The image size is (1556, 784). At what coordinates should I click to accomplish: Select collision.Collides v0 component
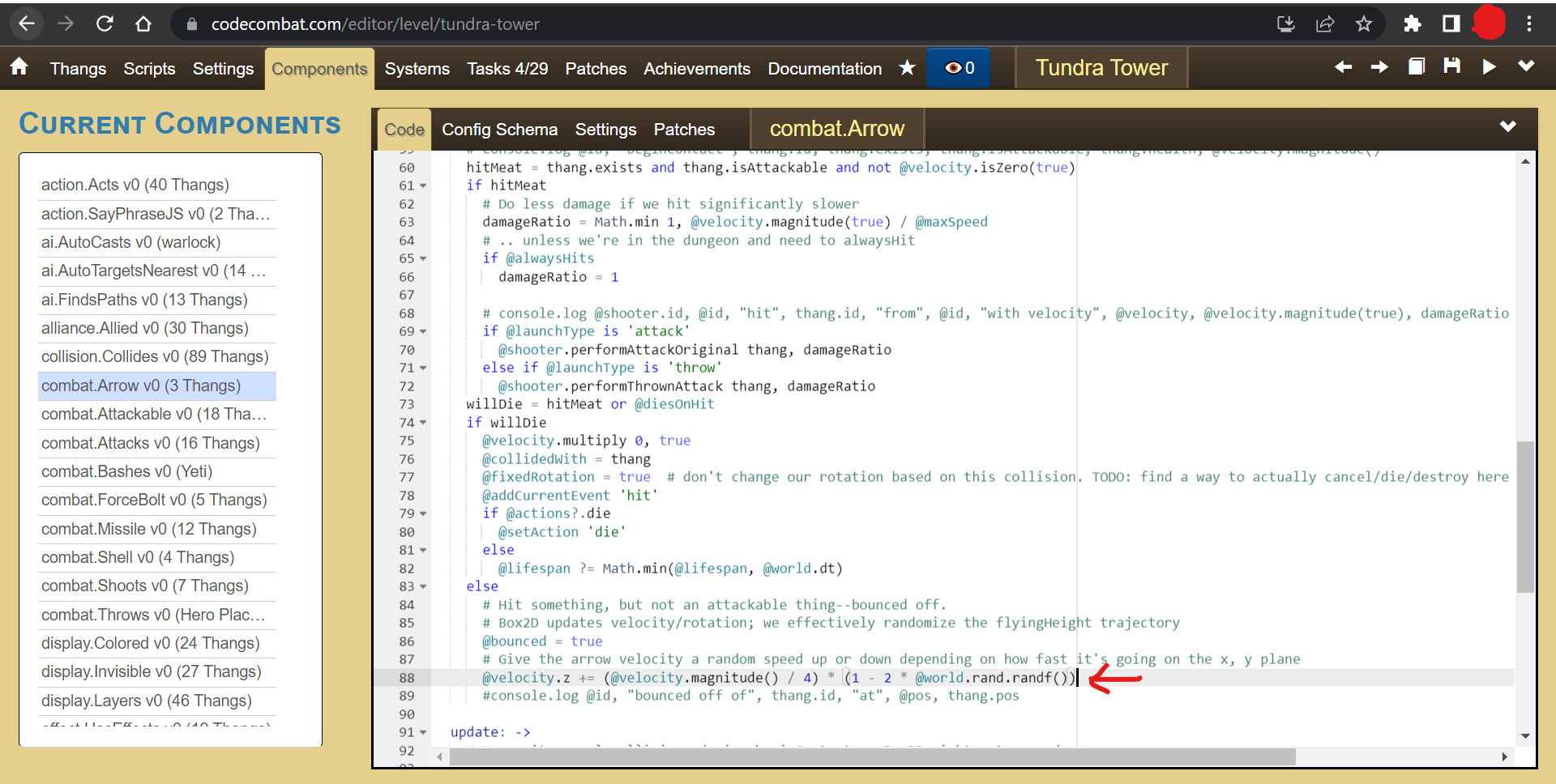click(x=157, y=357)
